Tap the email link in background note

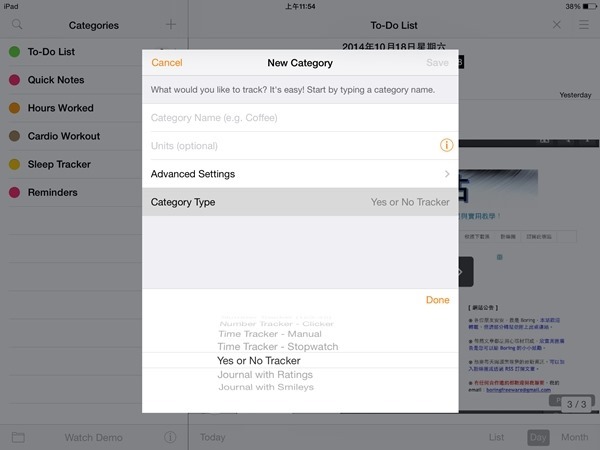(518, 390)
